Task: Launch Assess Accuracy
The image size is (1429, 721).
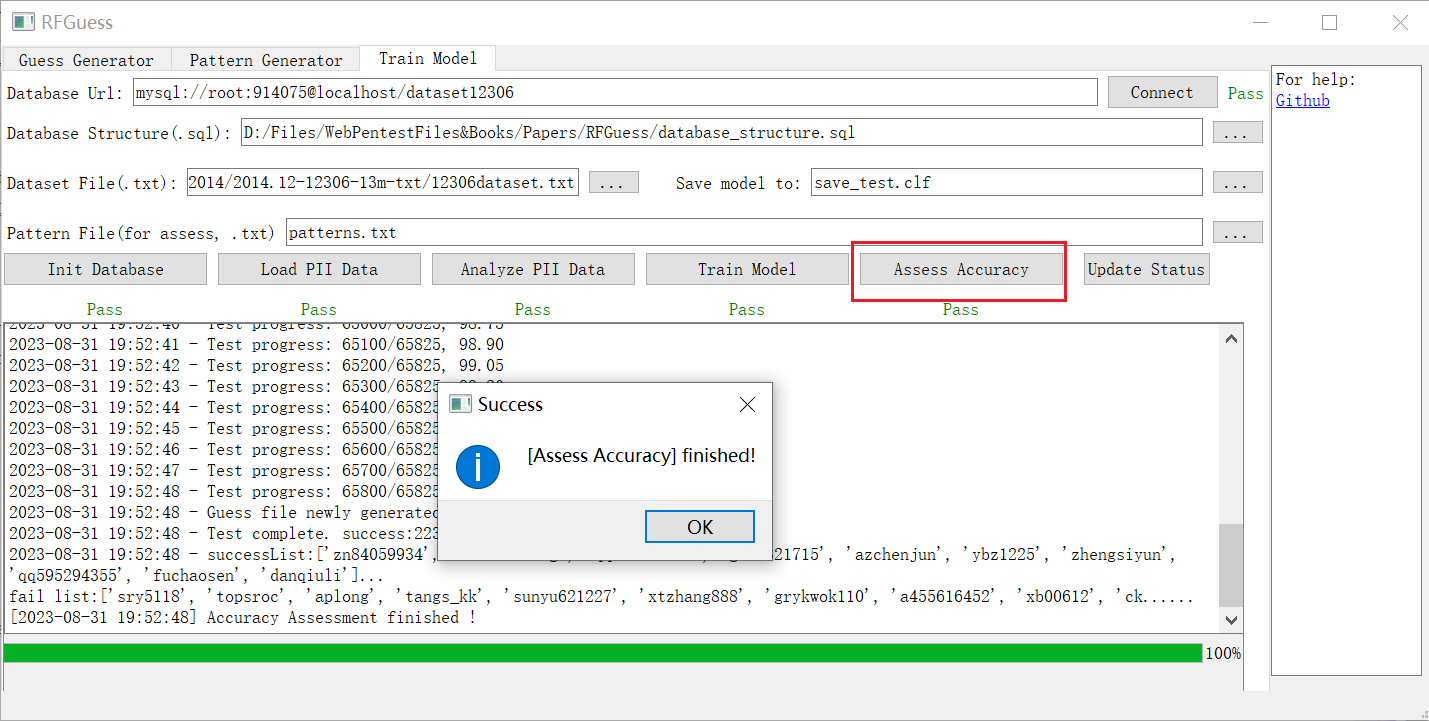Action: (x=961, y=269)
